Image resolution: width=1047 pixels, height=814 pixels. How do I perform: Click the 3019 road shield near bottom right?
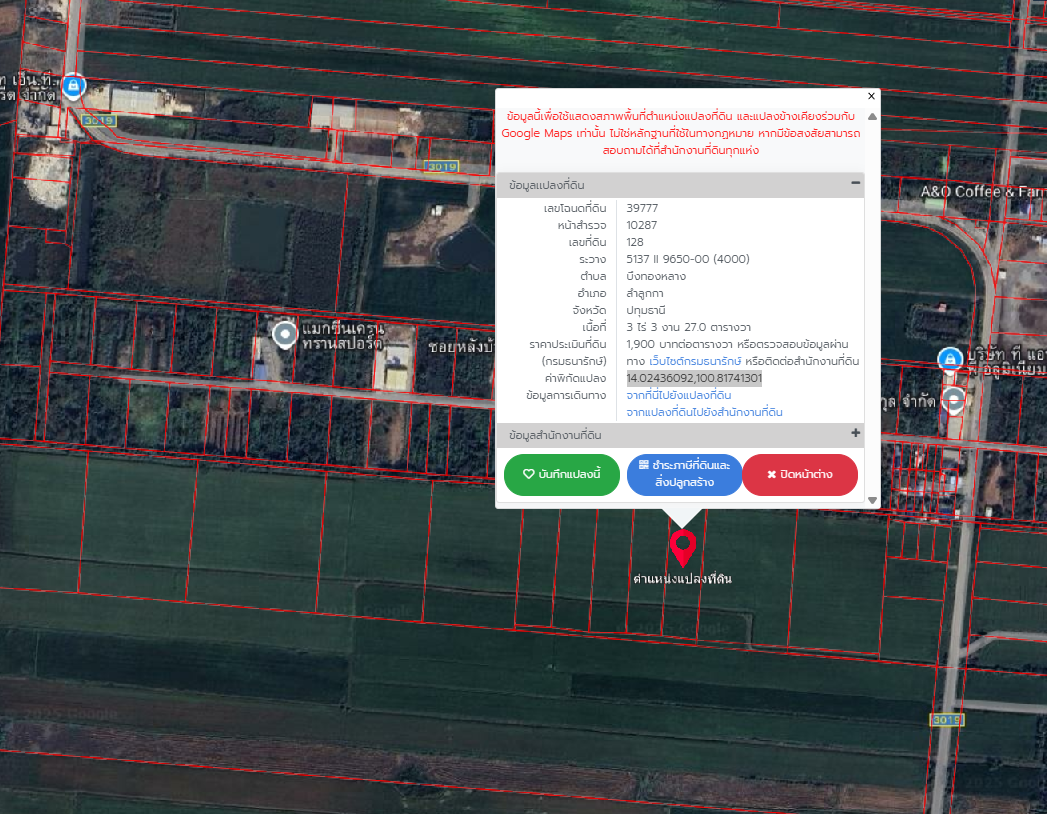click(x=947, y=720)
